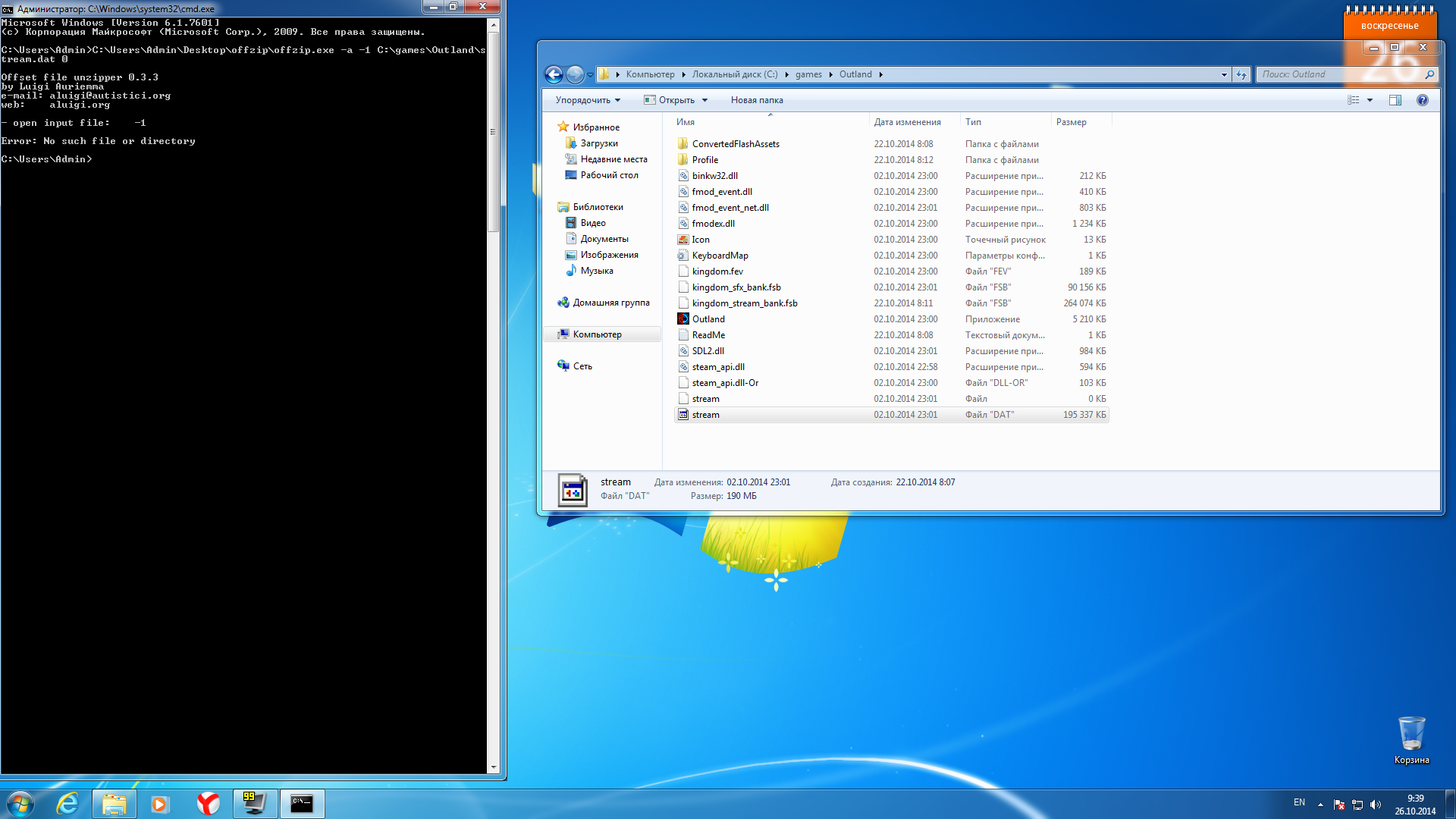Click 'games' breadcrumb in address bar

click(x=808, y=74)
